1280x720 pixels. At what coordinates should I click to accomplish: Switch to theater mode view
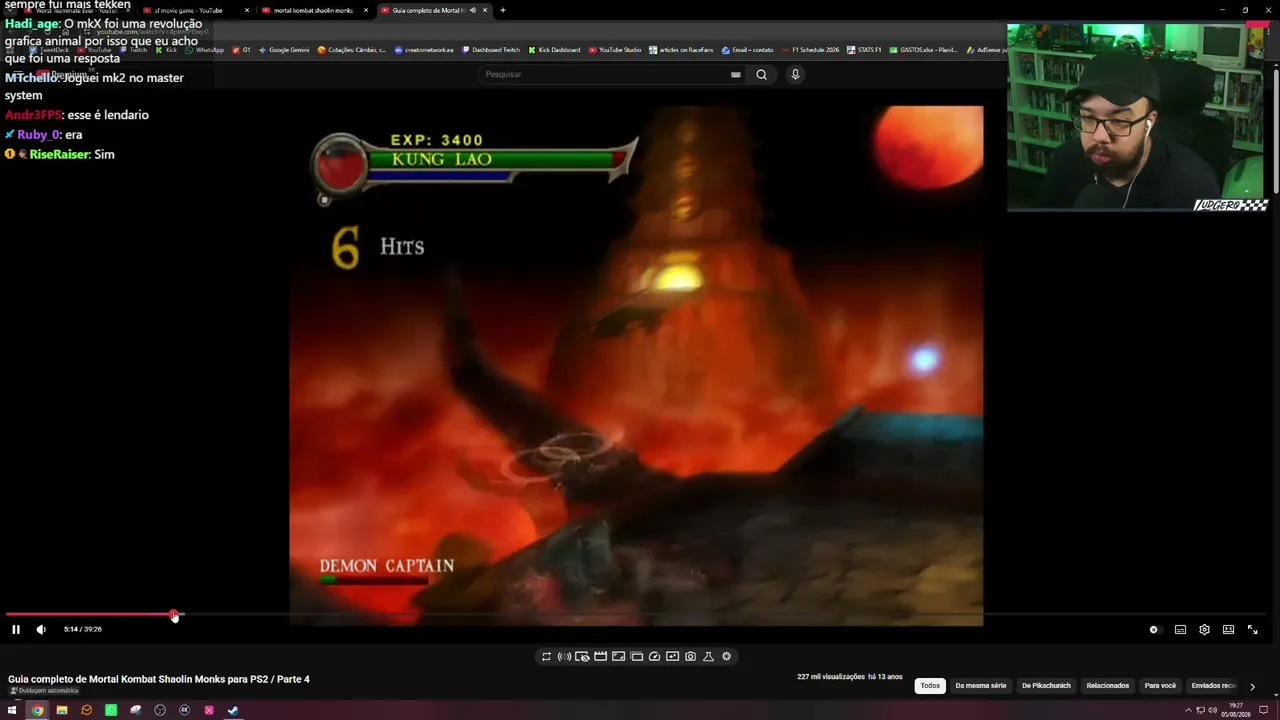click(x=1228, y=630)
